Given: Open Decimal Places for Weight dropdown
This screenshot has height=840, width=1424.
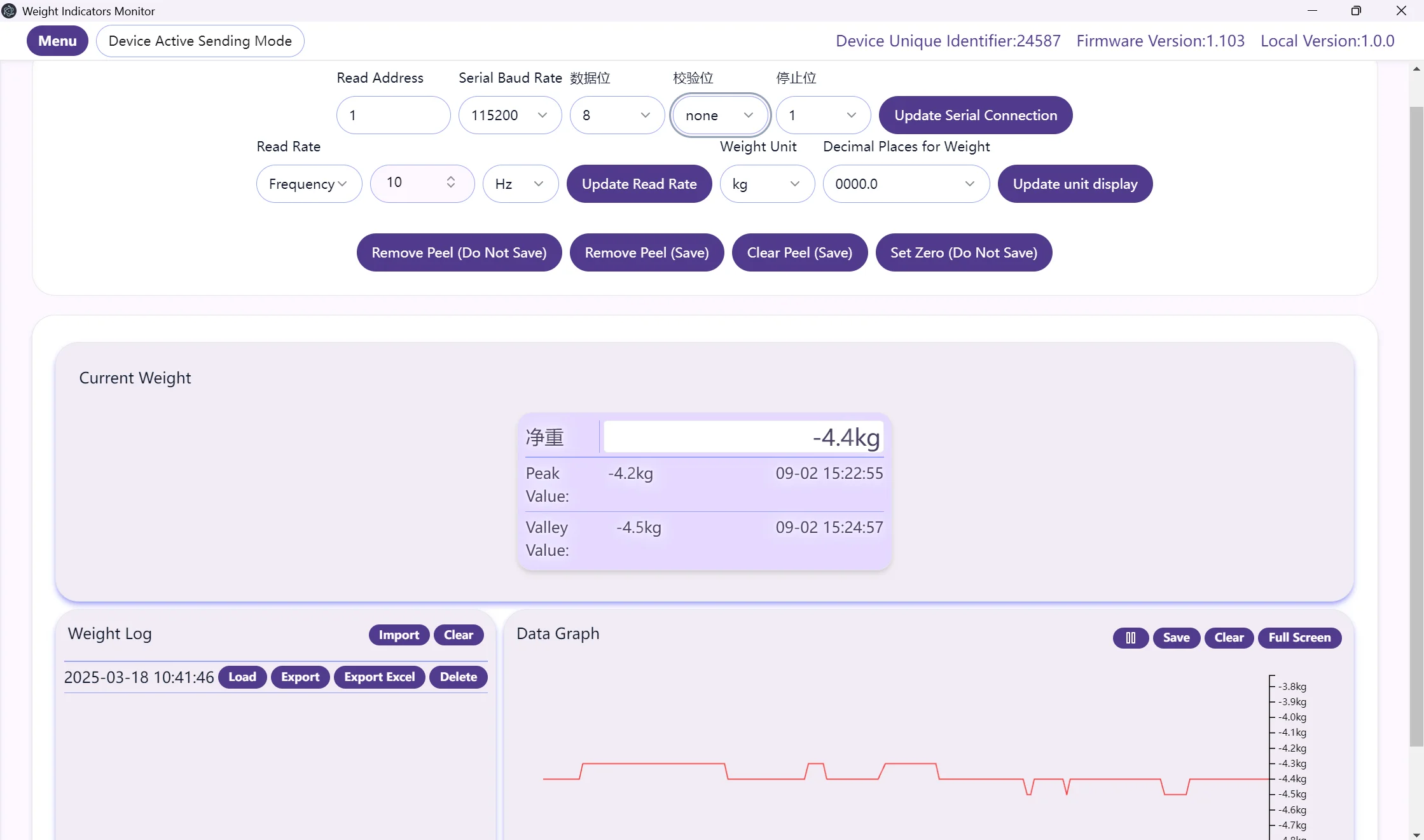Looking at the screenshot, I should (x=905, y=184).
